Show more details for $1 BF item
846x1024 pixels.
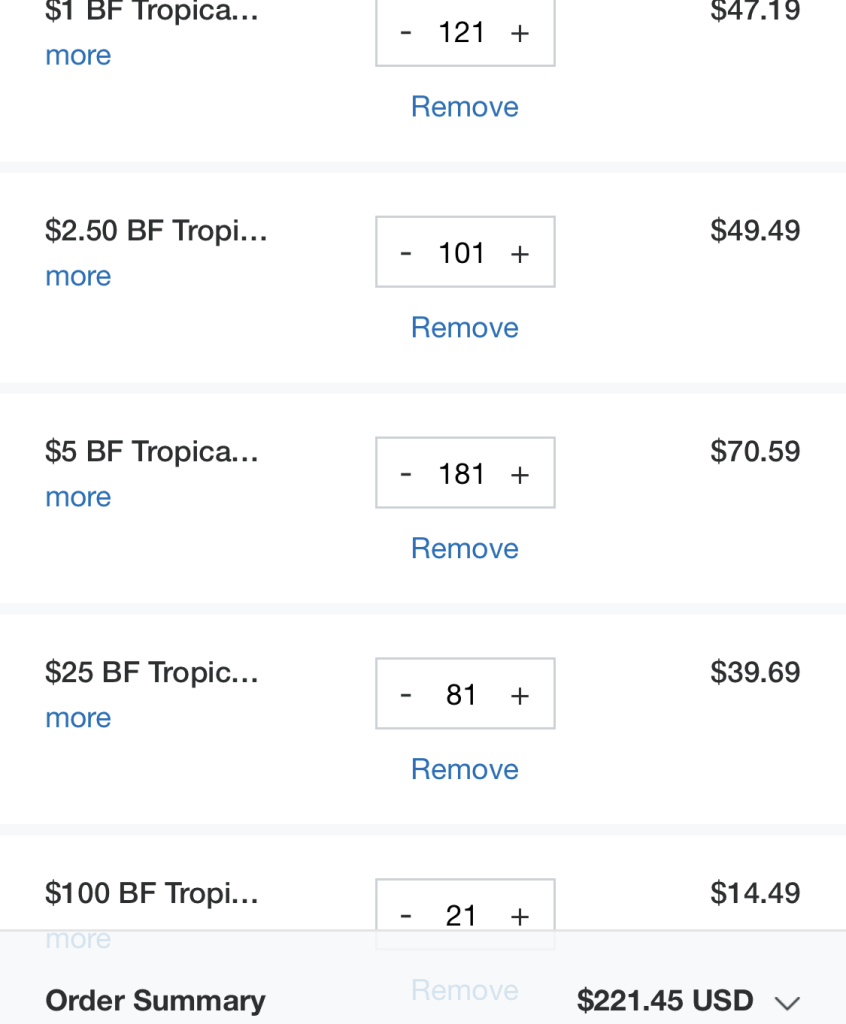tap(78, 56)
